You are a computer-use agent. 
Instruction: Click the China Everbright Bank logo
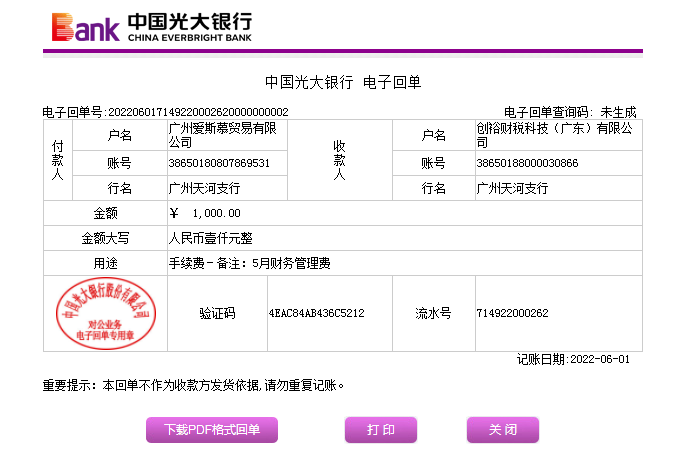pos(152,28)
